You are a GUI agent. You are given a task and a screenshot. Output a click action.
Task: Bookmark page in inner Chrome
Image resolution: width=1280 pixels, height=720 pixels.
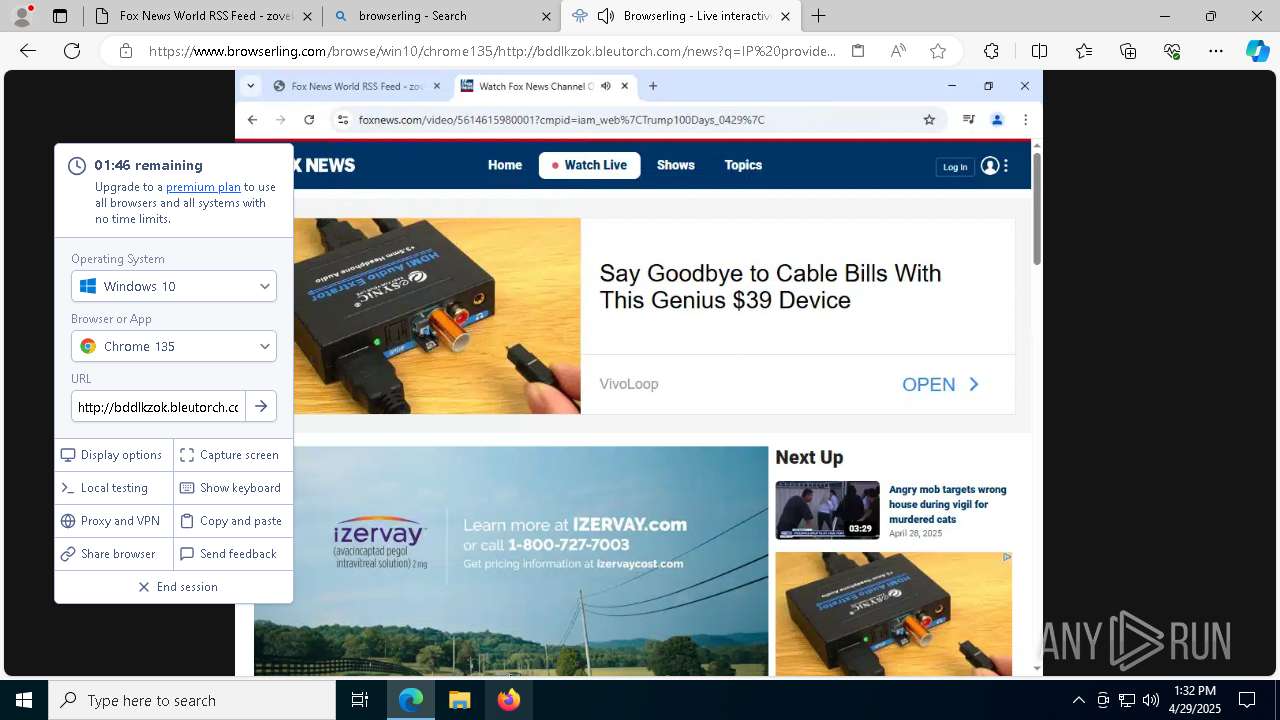pyautogui.click(x=929, y=120)
